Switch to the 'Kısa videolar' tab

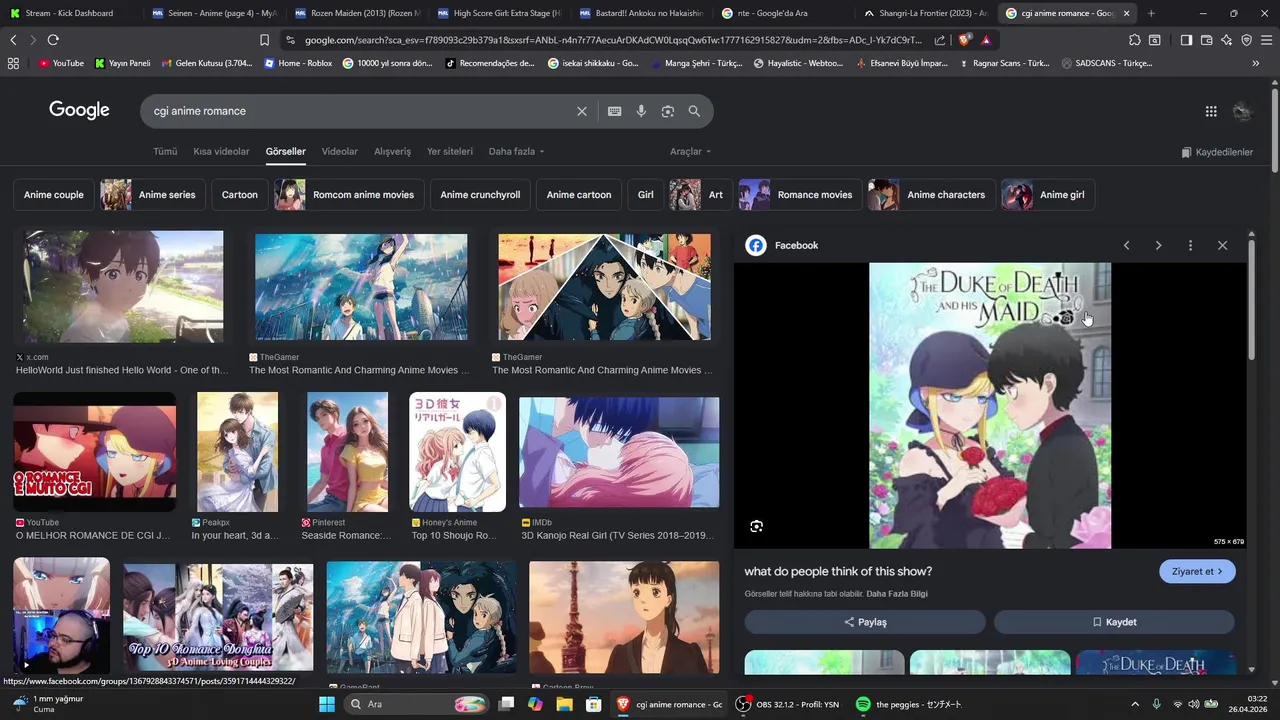click(221, 152)
